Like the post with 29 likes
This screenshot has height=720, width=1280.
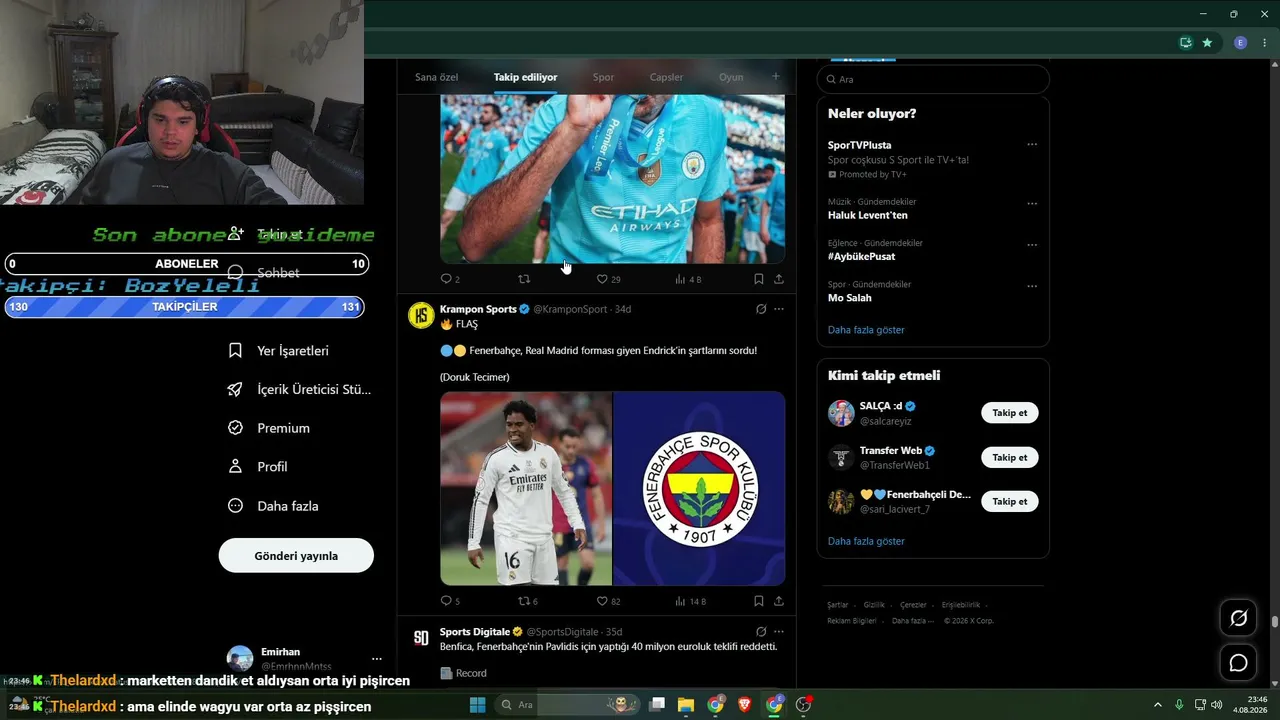pyautogui.click(x=602, y=279)
